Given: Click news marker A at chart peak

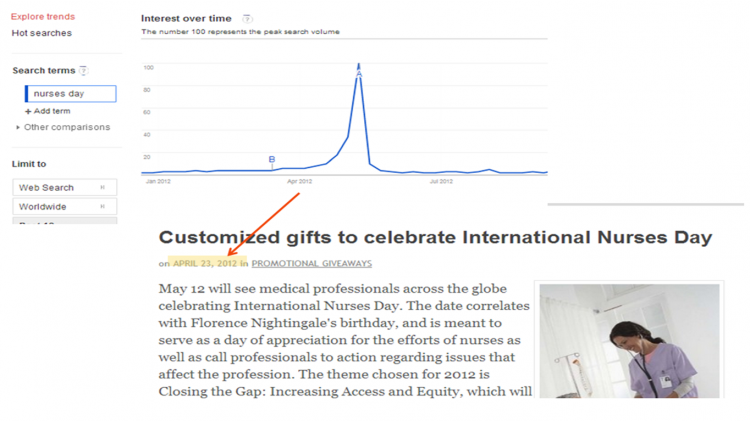Looking at the screenshot, I should [x=359, y=74].
